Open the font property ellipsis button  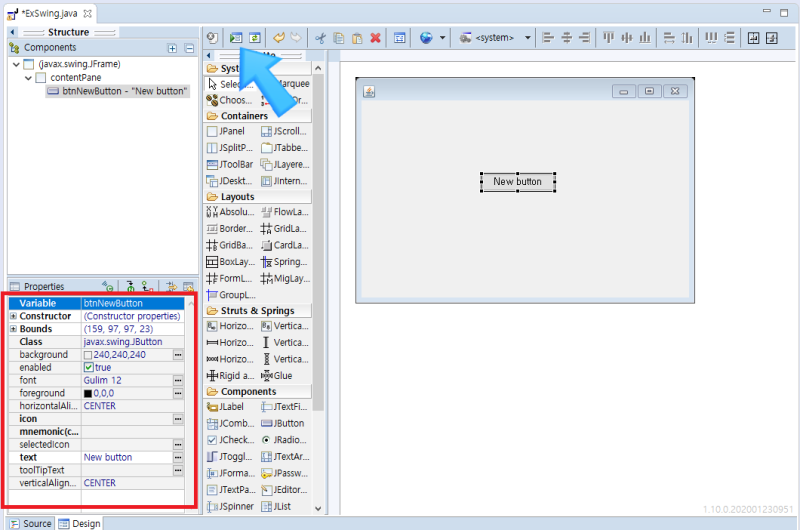pos(177,381)
